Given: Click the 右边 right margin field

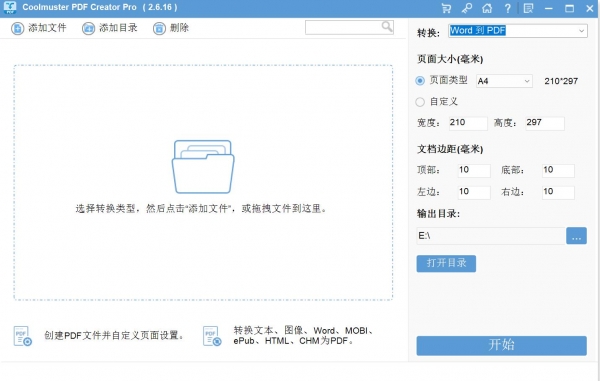Looking at the screenshot, I should click(x=558, y=192).
